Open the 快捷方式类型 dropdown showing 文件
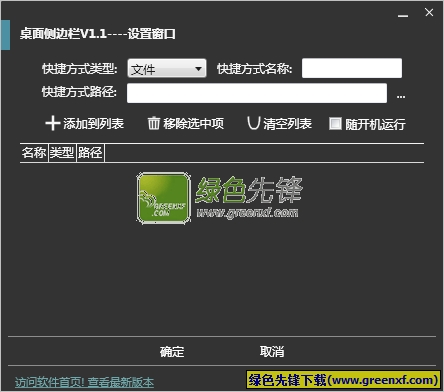 [167, 69]
